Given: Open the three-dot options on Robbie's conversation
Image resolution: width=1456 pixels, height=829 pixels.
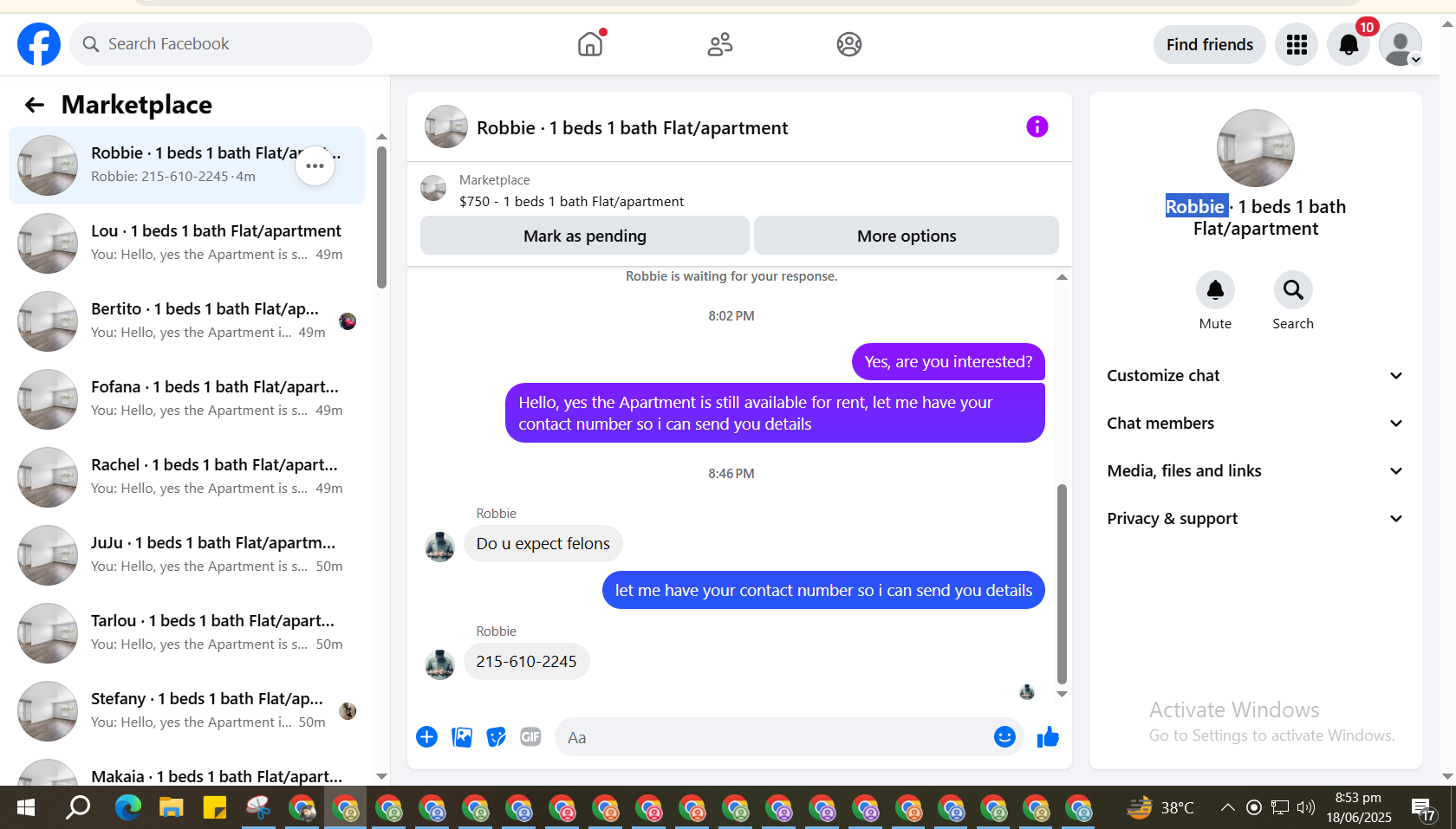Looking at the screenshot, I should [315, 165].
